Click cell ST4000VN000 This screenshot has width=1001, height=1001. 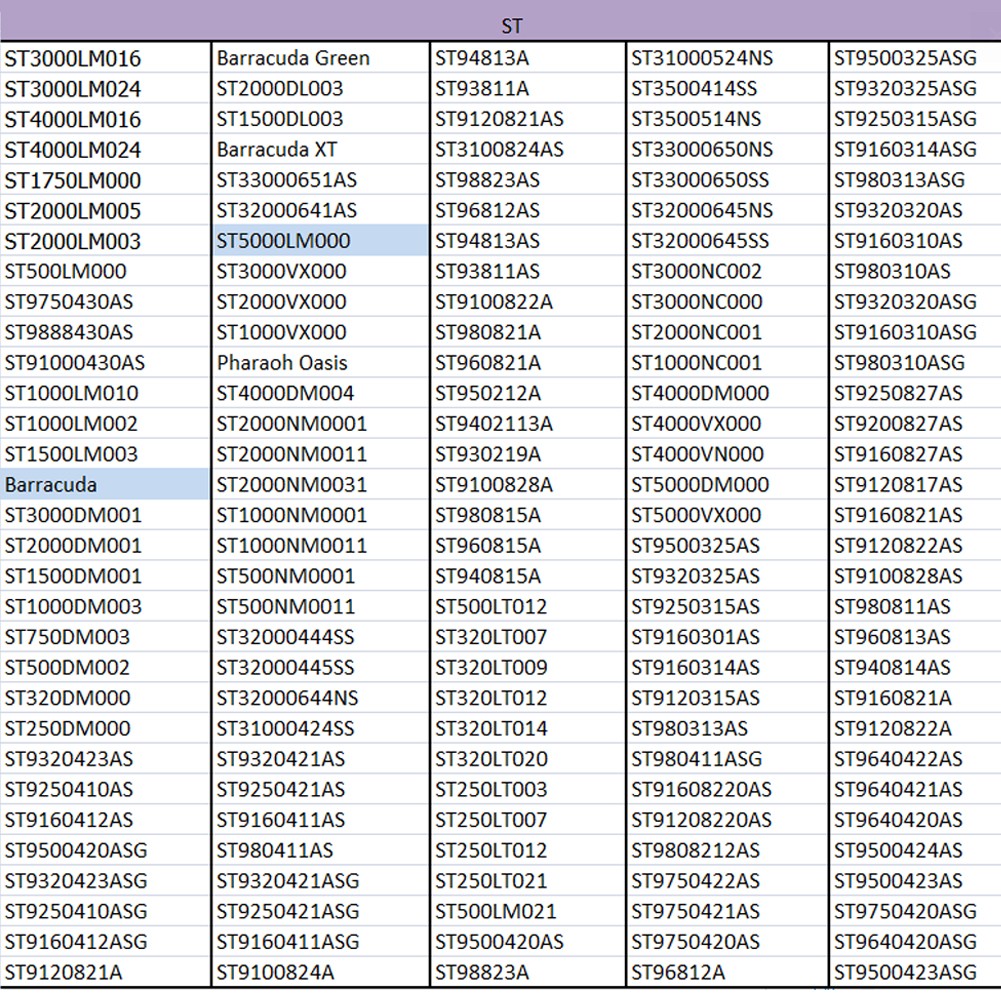727,454
